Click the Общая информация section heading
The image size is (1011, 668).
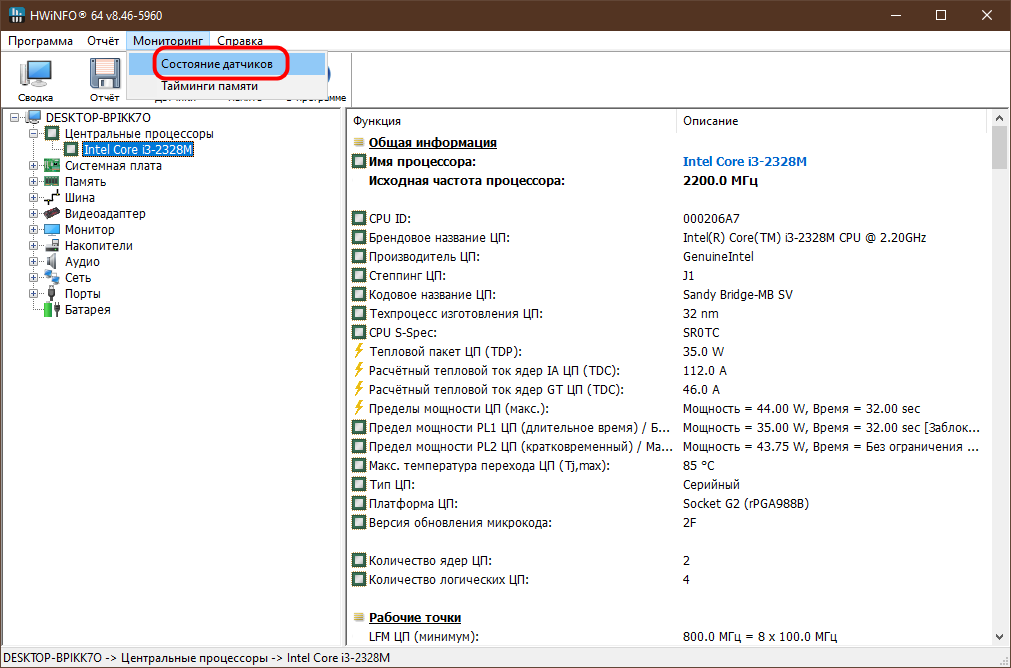point(433,142)
